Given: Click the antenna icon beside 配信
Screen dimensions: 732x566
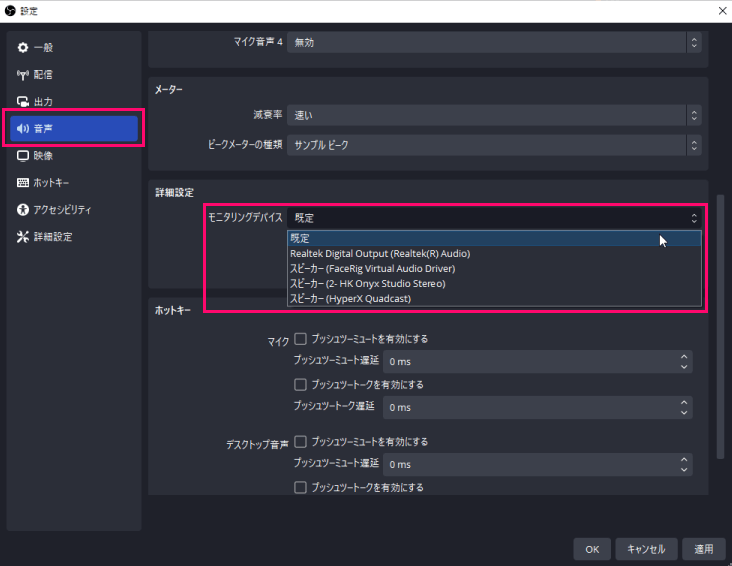Looking at the screenshot, I should [23, 75].
